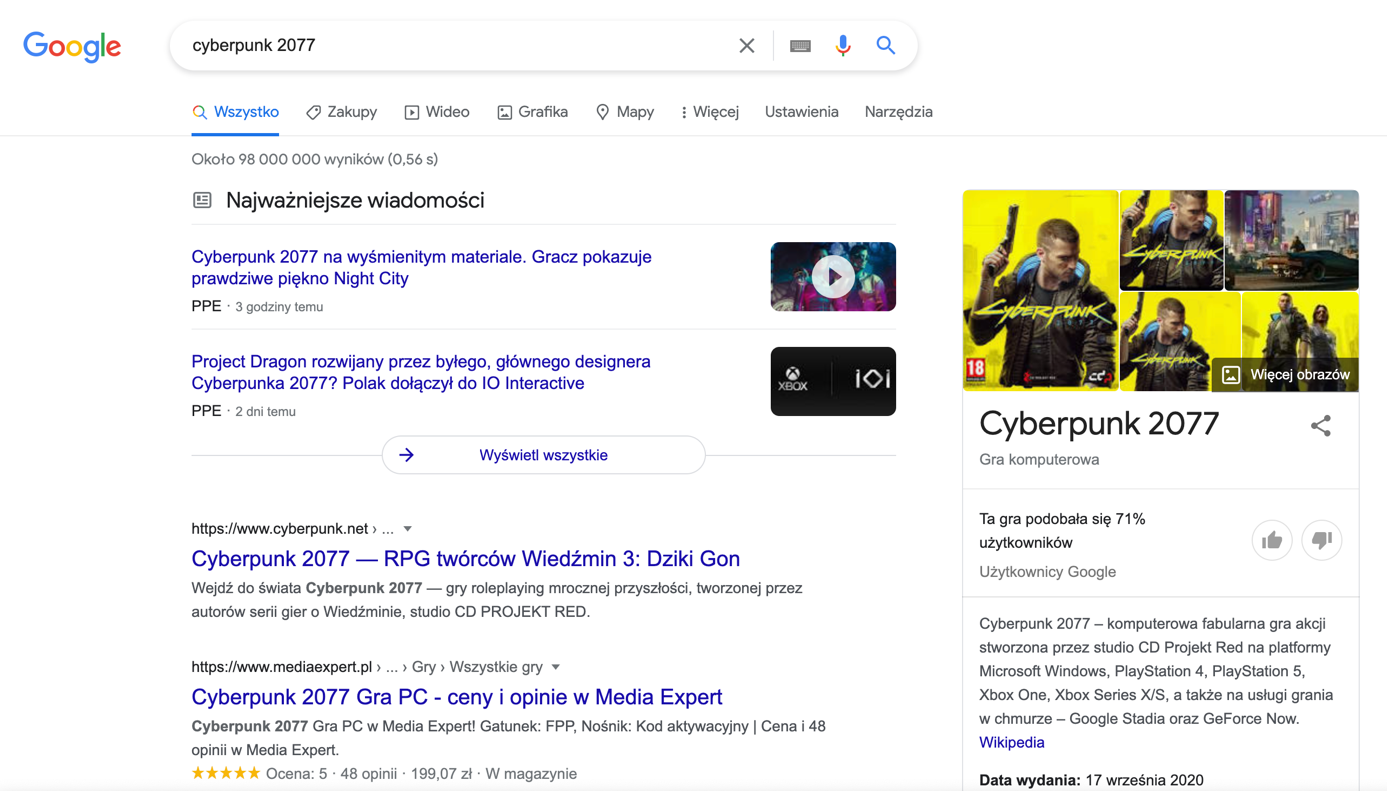Expand dropdown arrow next to mediaexpert.pl URL
1387x791 pixels.
(556, 667)
